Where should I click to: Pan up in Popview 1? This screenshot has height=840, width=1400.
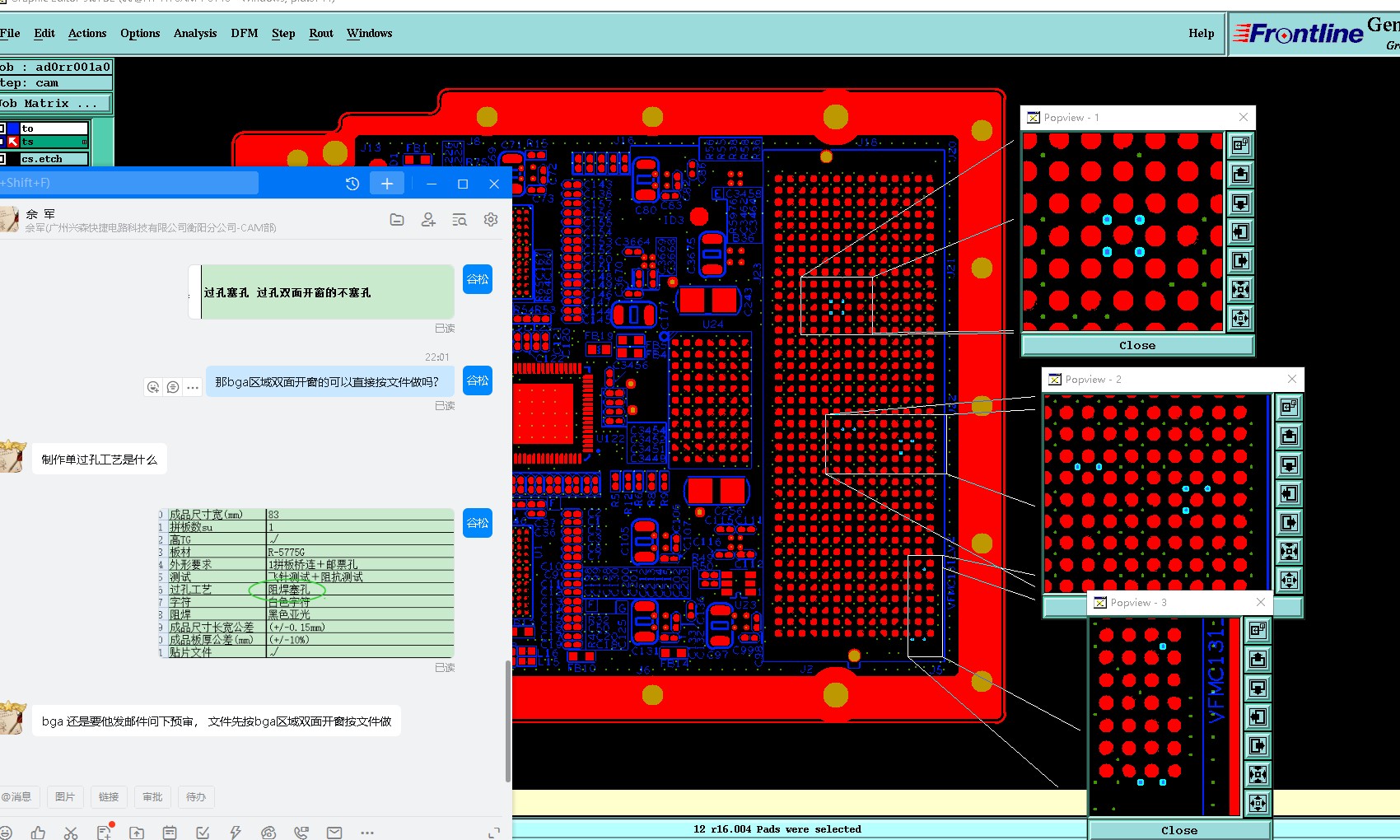pyautogui.click(x=1240, y=175)
